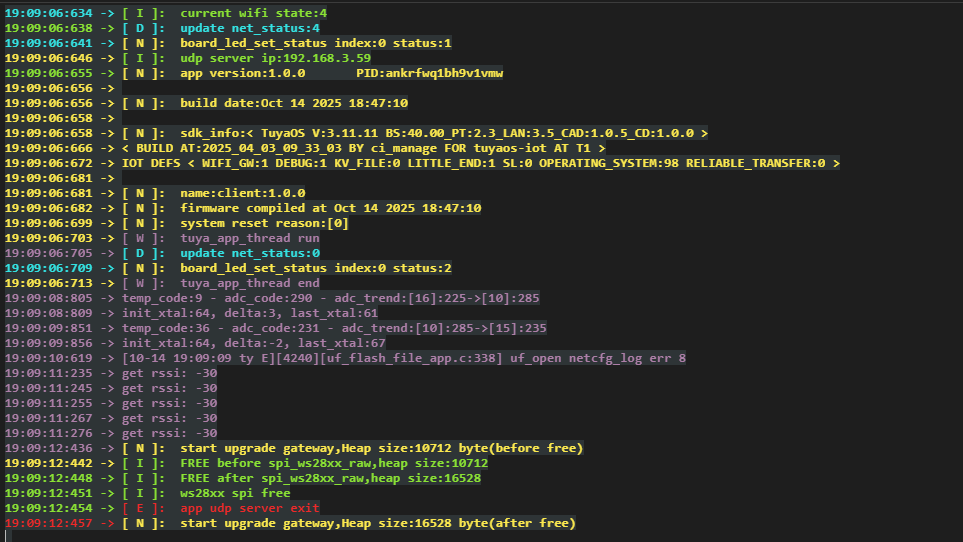Click the 'current wifi state:4' log line
The width and height of the screenshot is (963, 542).
click(x=253, y=13)
